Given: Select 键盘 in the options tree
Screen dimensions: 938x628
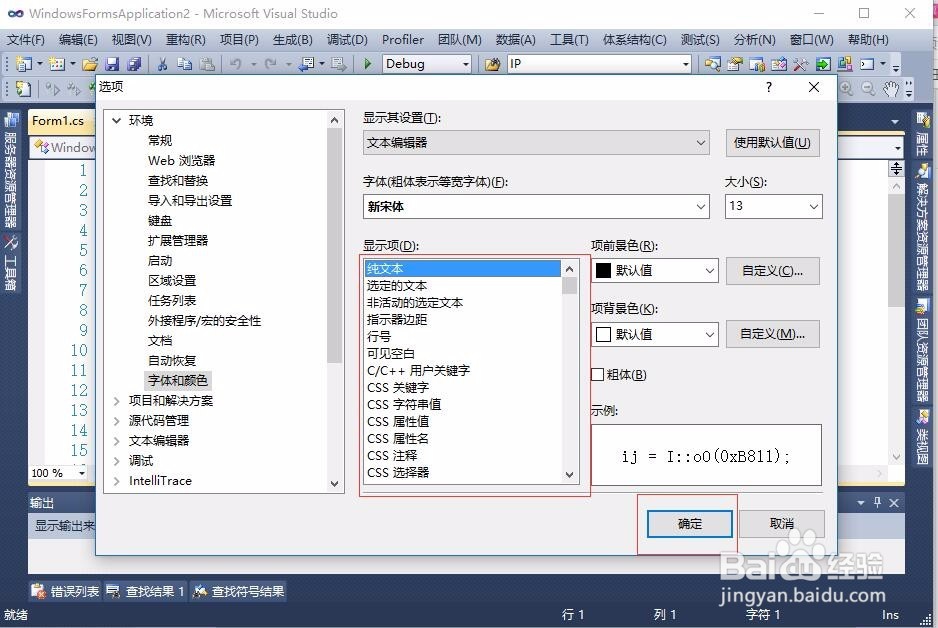Looking at the screenshot, I should 160,221.
